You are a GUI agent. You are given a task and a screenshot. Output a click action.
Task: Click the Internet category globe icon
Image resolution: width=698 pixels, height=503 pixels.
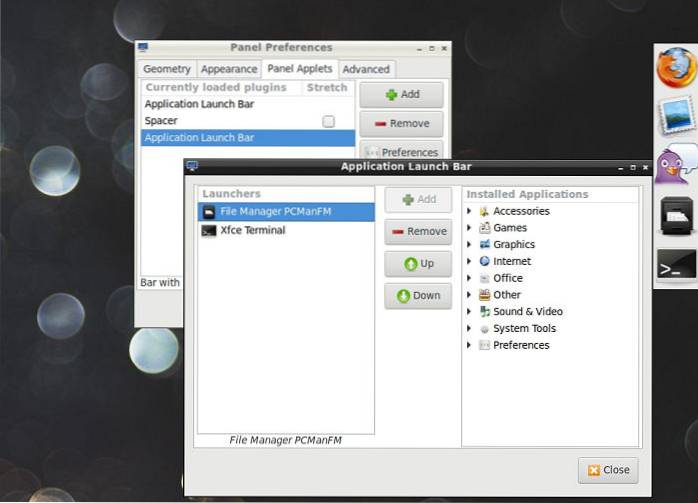click(x=485, y=261)
